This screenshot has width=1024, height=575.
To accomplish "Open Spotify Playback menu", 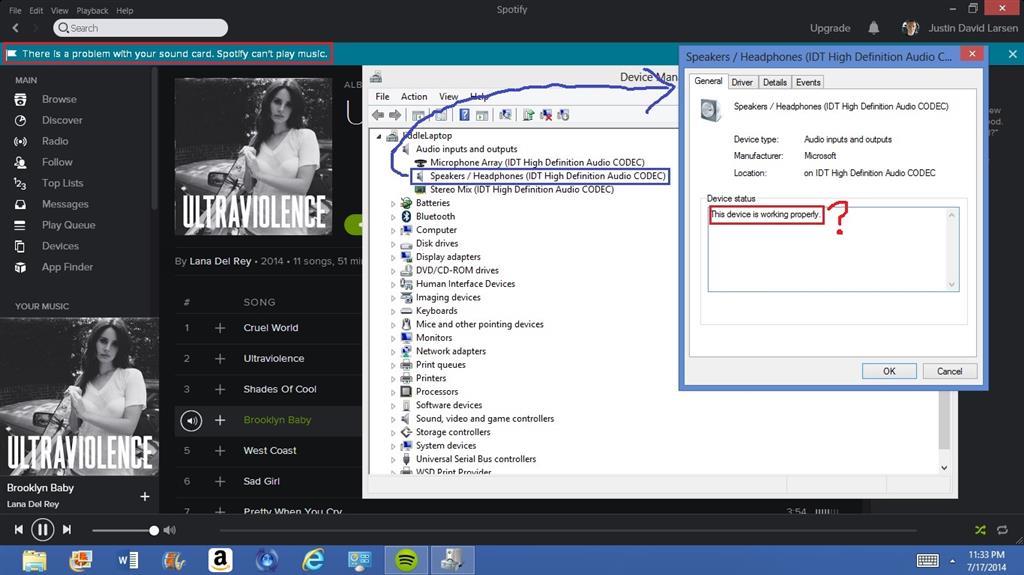I will (92, 10).
